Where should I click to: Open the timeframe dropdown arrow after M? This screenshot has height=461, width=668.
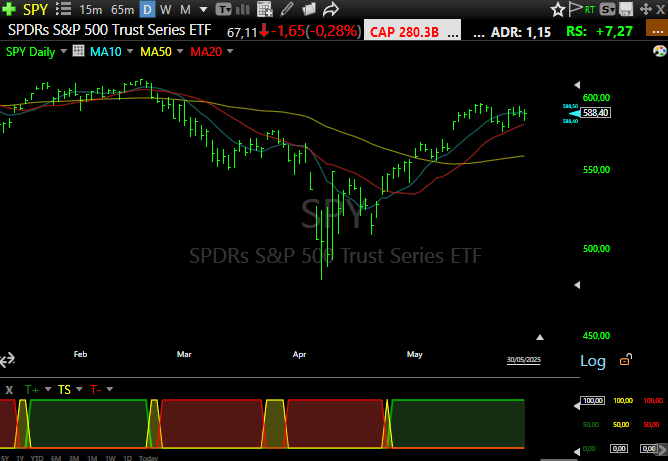pyautogui.click(x=204, y=9)
